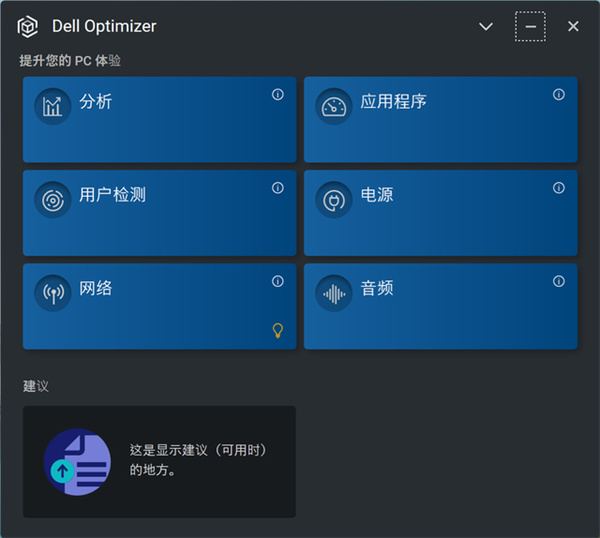Minimize the Dell Optimizer window
The image size is (600, 538).
click(x=530, y=27)
